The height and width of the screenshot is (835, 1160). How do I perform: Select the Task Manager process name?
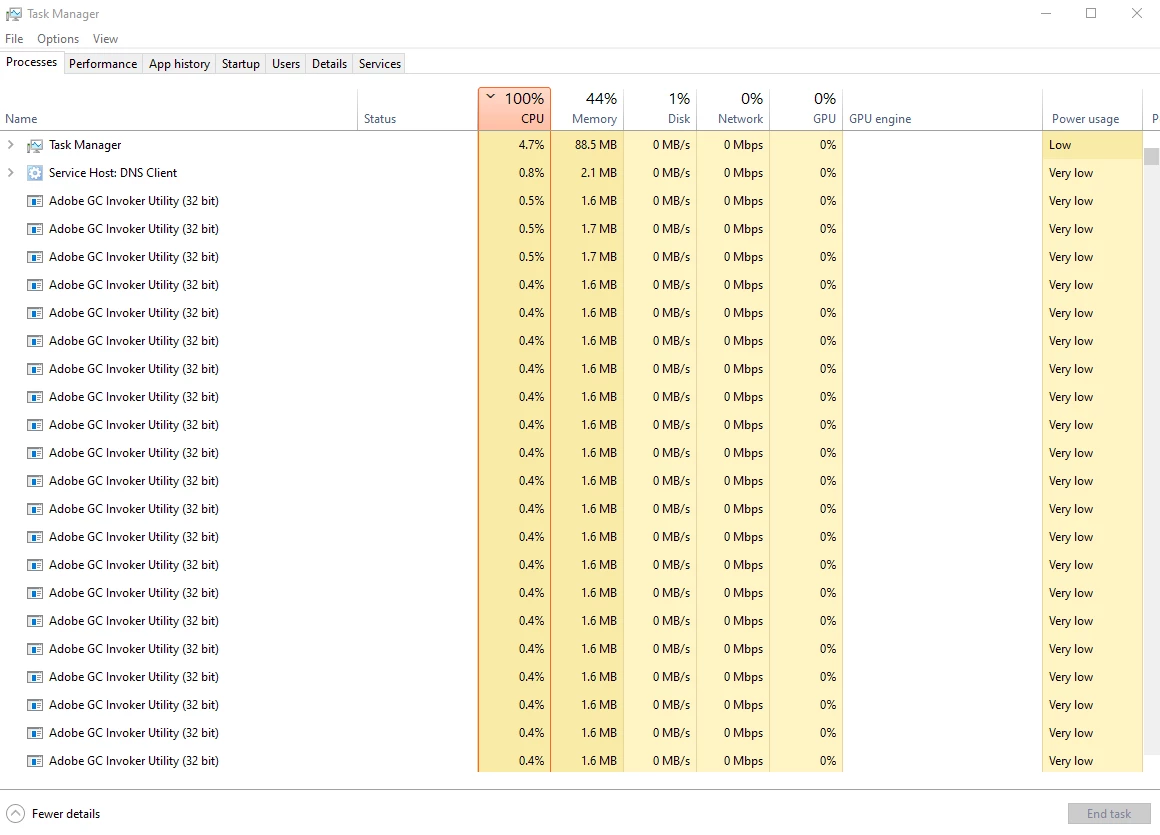(x=85, y=145)
